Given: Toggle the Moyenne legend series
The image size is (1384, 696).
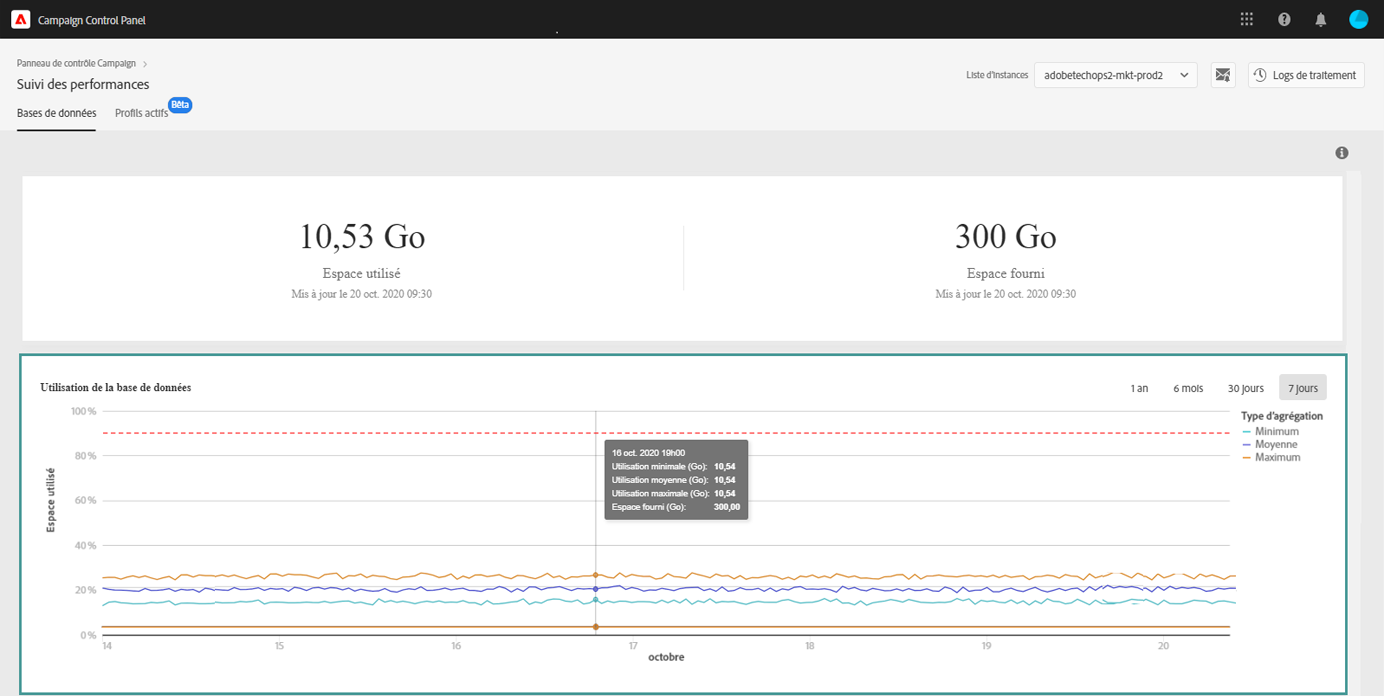Looking at the screenshot, I should coord(1269,444).
